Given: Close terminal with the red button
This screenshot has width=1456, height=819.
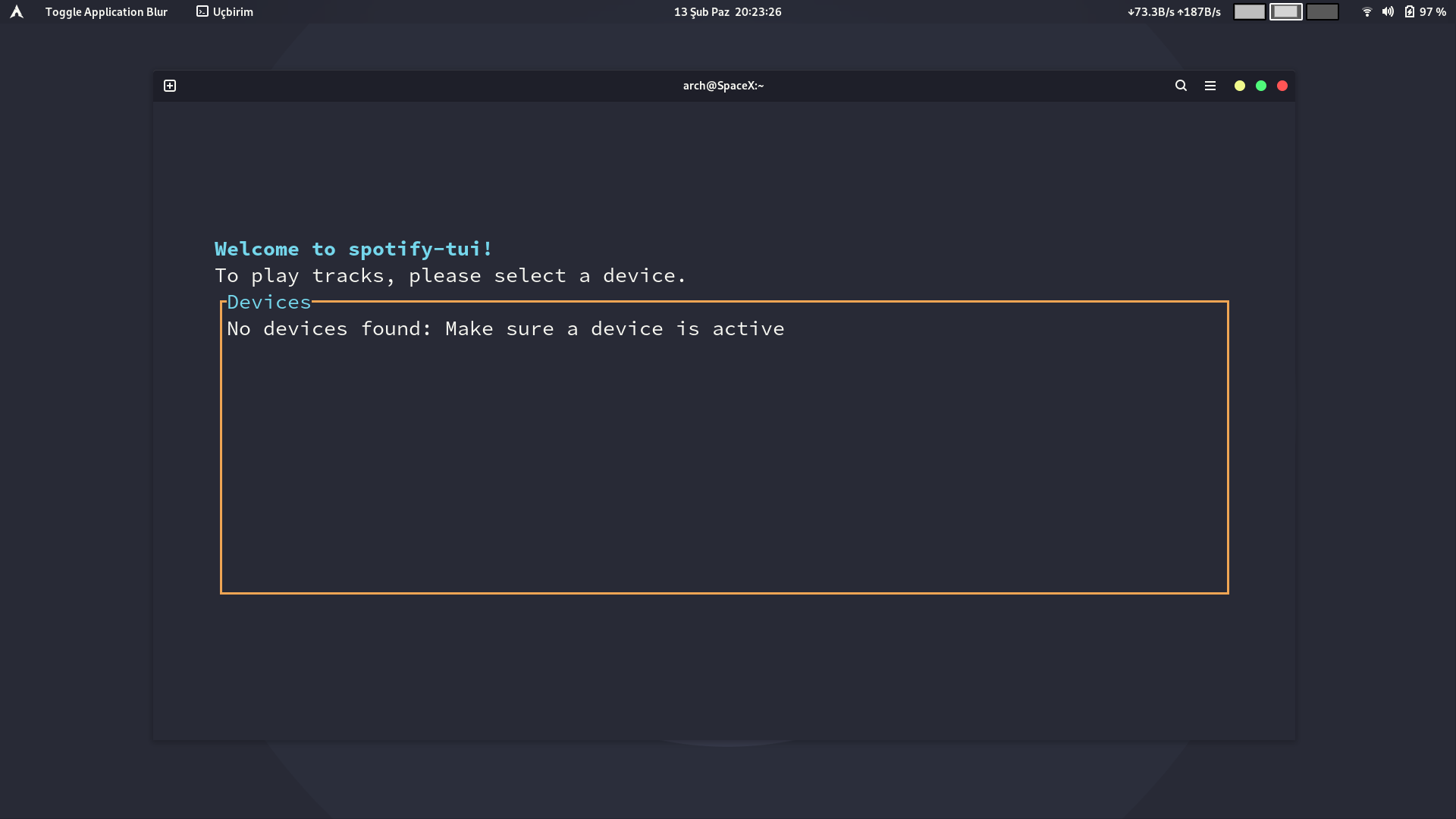Looking at the screenshot, I should coord(1282,86).
